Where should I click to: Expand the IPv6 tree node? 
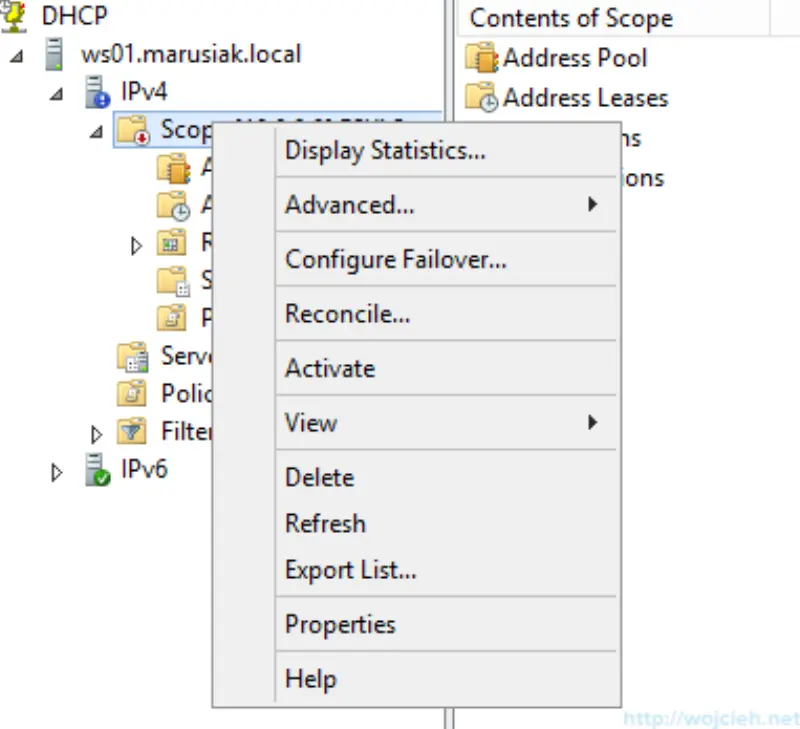point(57,470)
